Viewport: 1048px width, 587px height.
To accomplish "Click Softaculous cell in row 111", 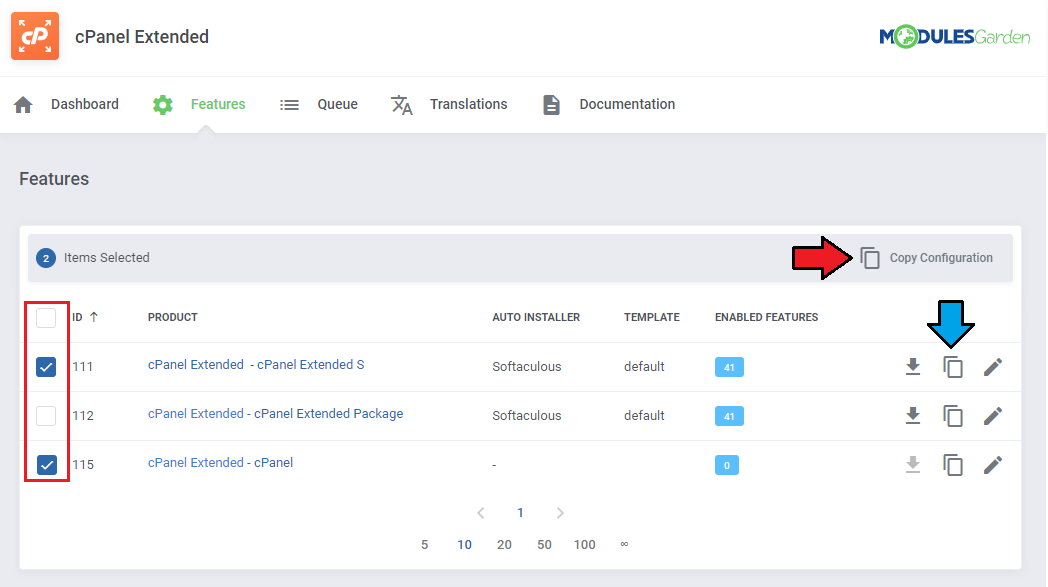I will click(x=527, y=367).
